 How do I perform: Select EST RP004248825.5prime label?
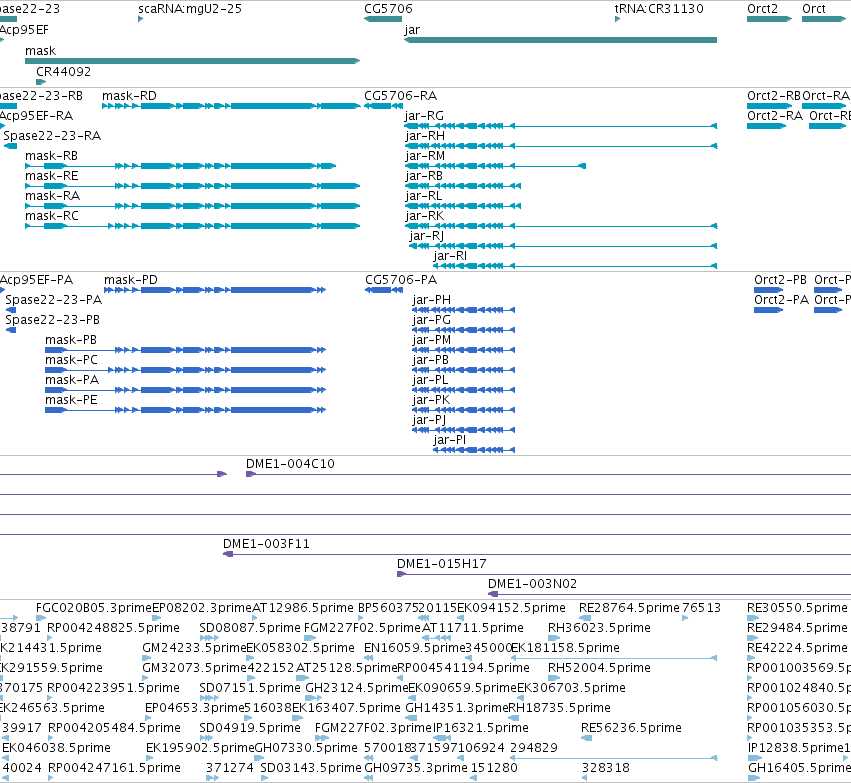[x=113, y=628]
